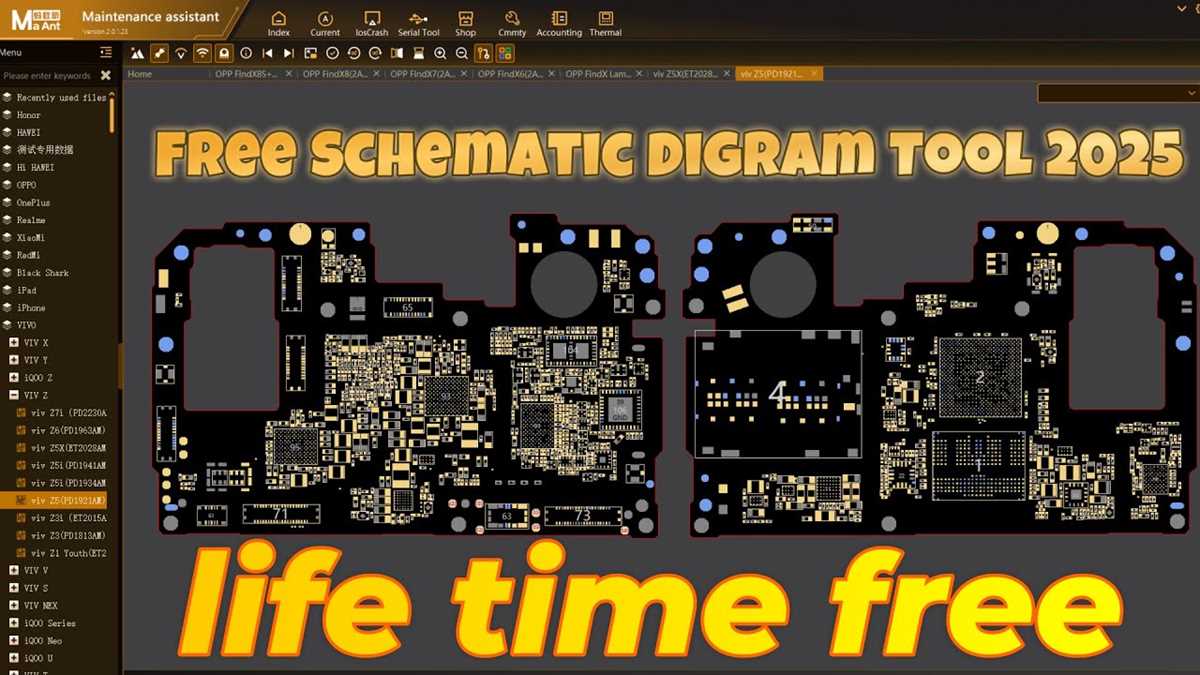
Task: Clear the keyword search with the X
Action: tap(106, 75)
